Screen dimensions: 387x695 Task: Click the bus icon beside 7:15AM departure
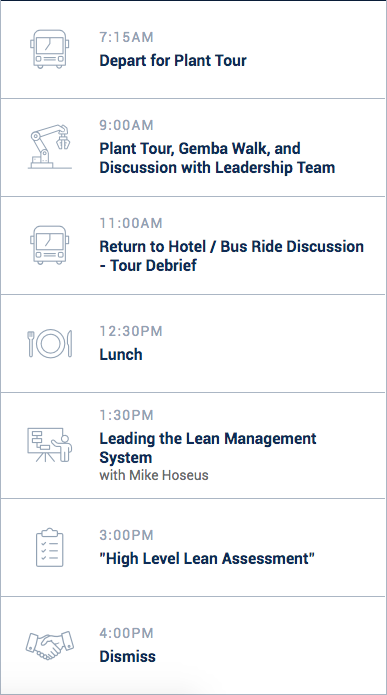coord(50,49)
